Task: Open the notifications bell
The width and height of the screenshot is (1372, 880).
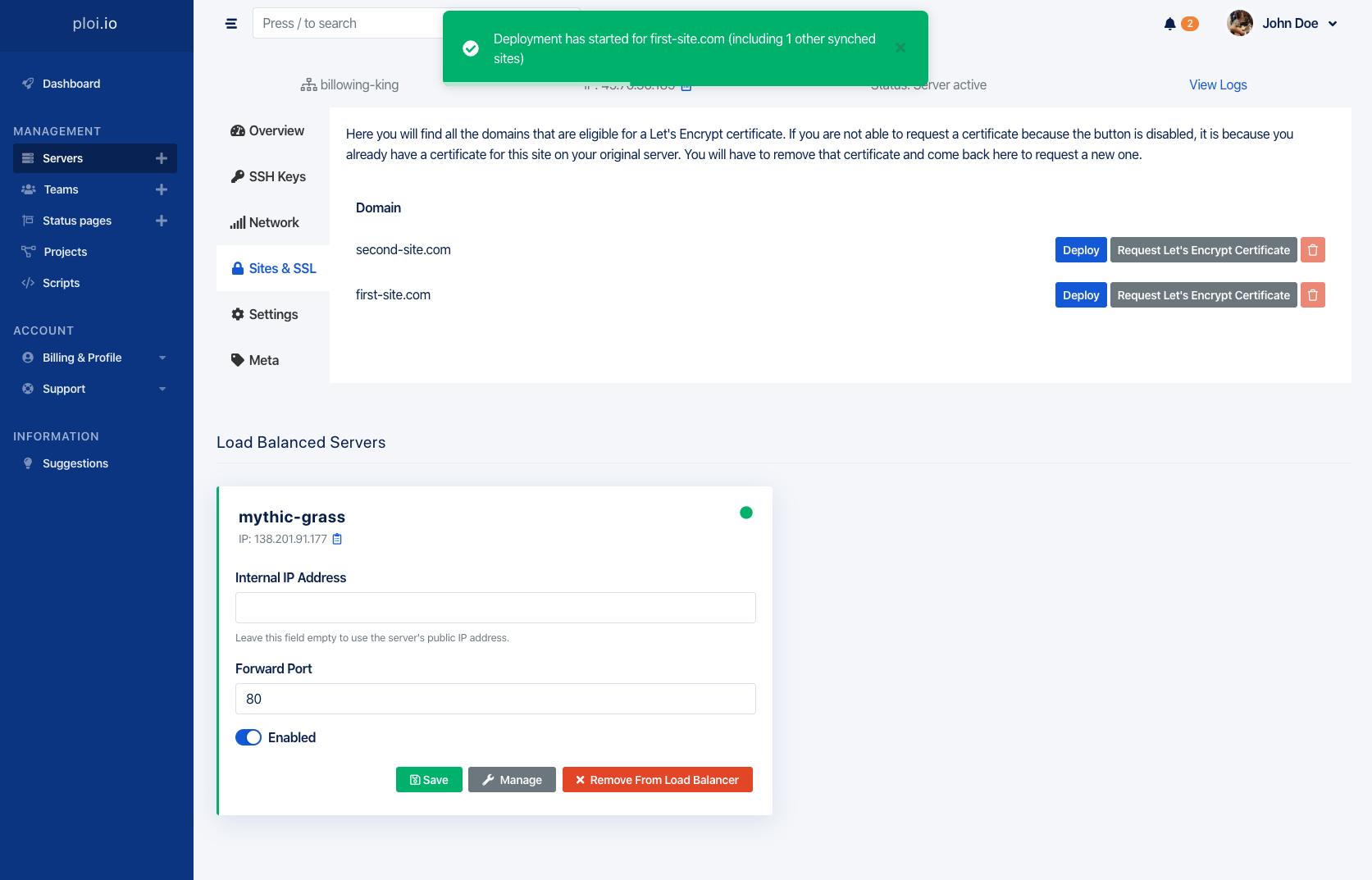Action: (1170, 24)
